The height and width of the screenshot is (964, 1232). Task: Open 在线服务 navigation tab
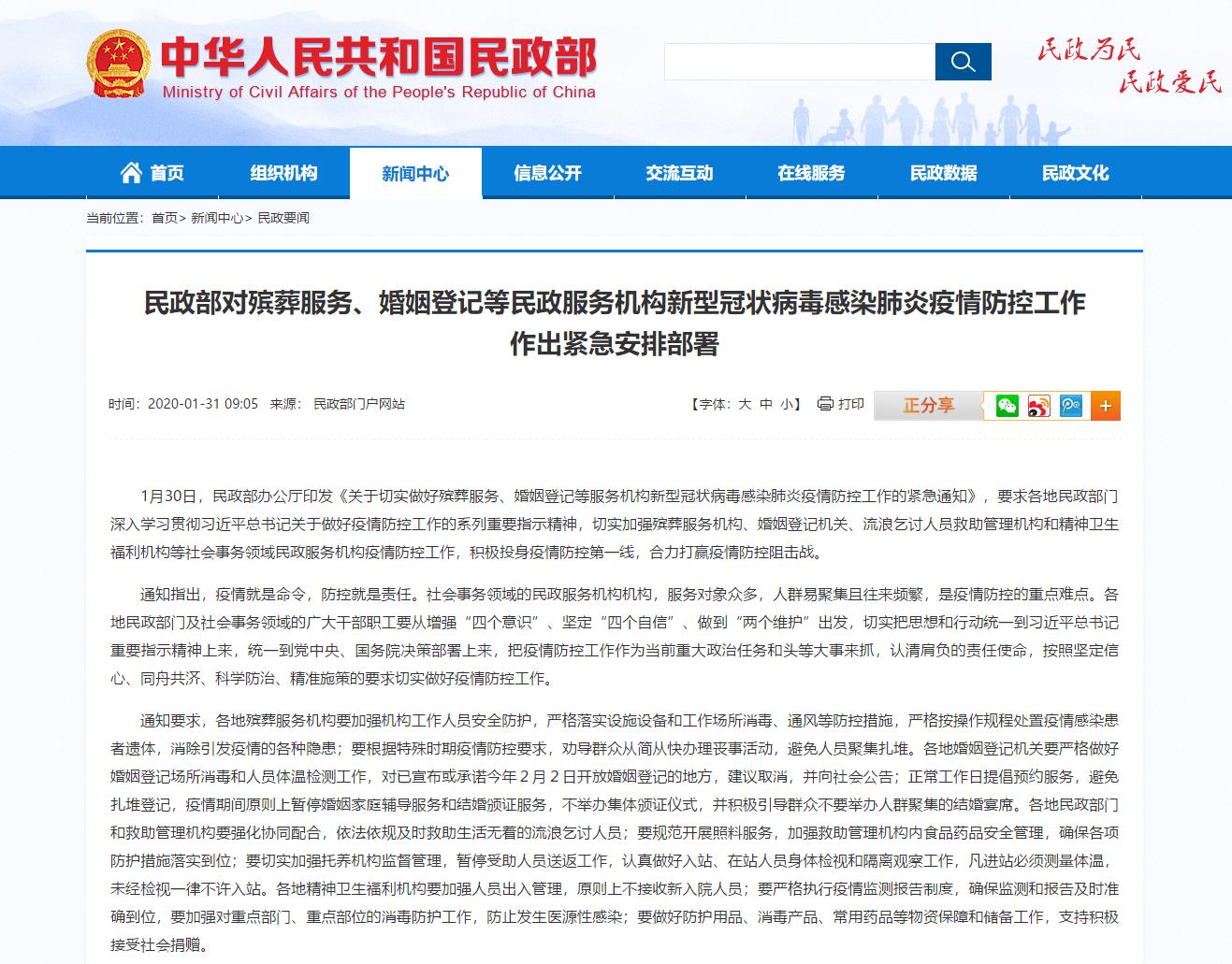[811, 173]
